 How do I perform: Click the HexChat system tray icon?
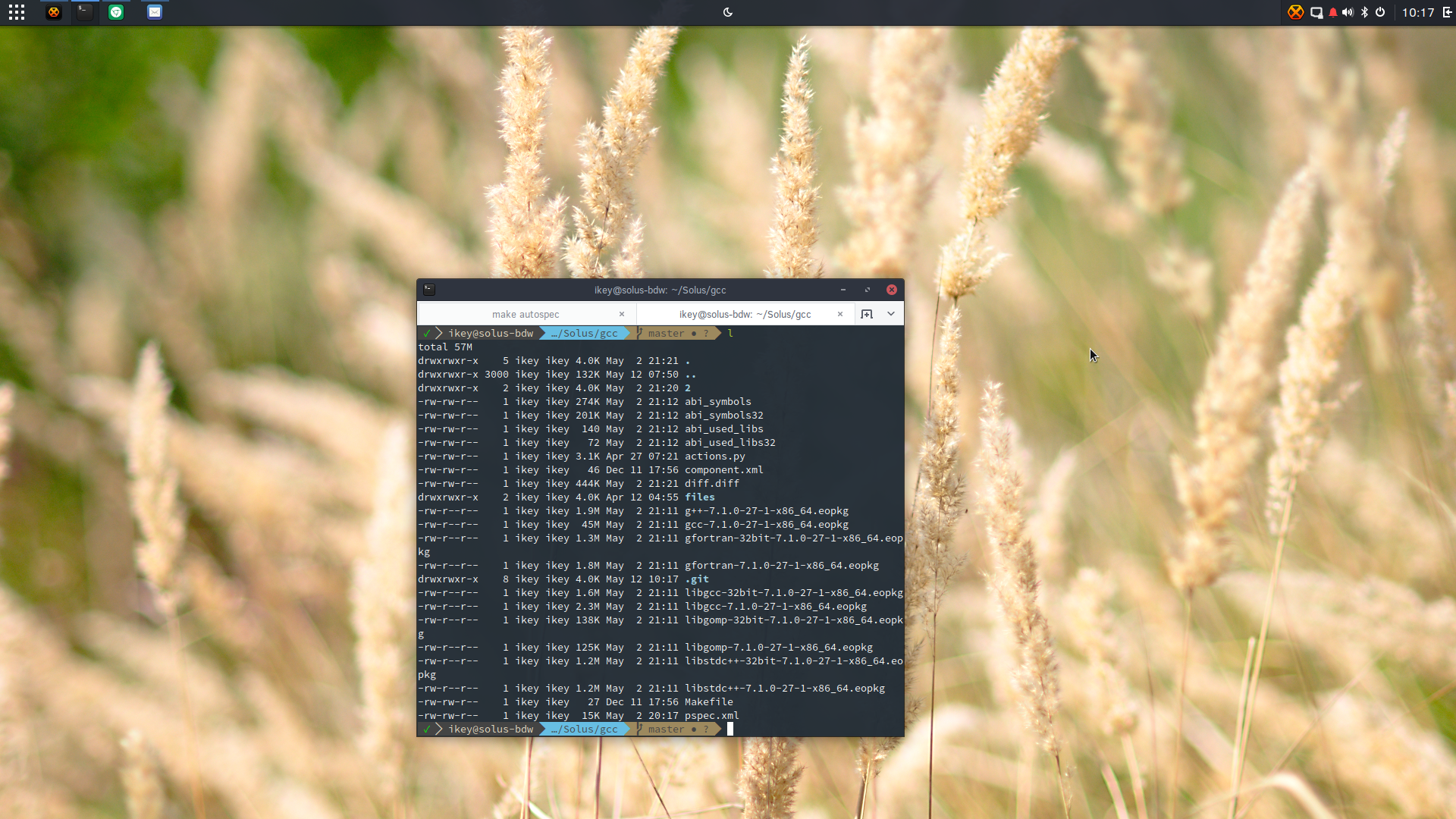(x=1295, y=12)
